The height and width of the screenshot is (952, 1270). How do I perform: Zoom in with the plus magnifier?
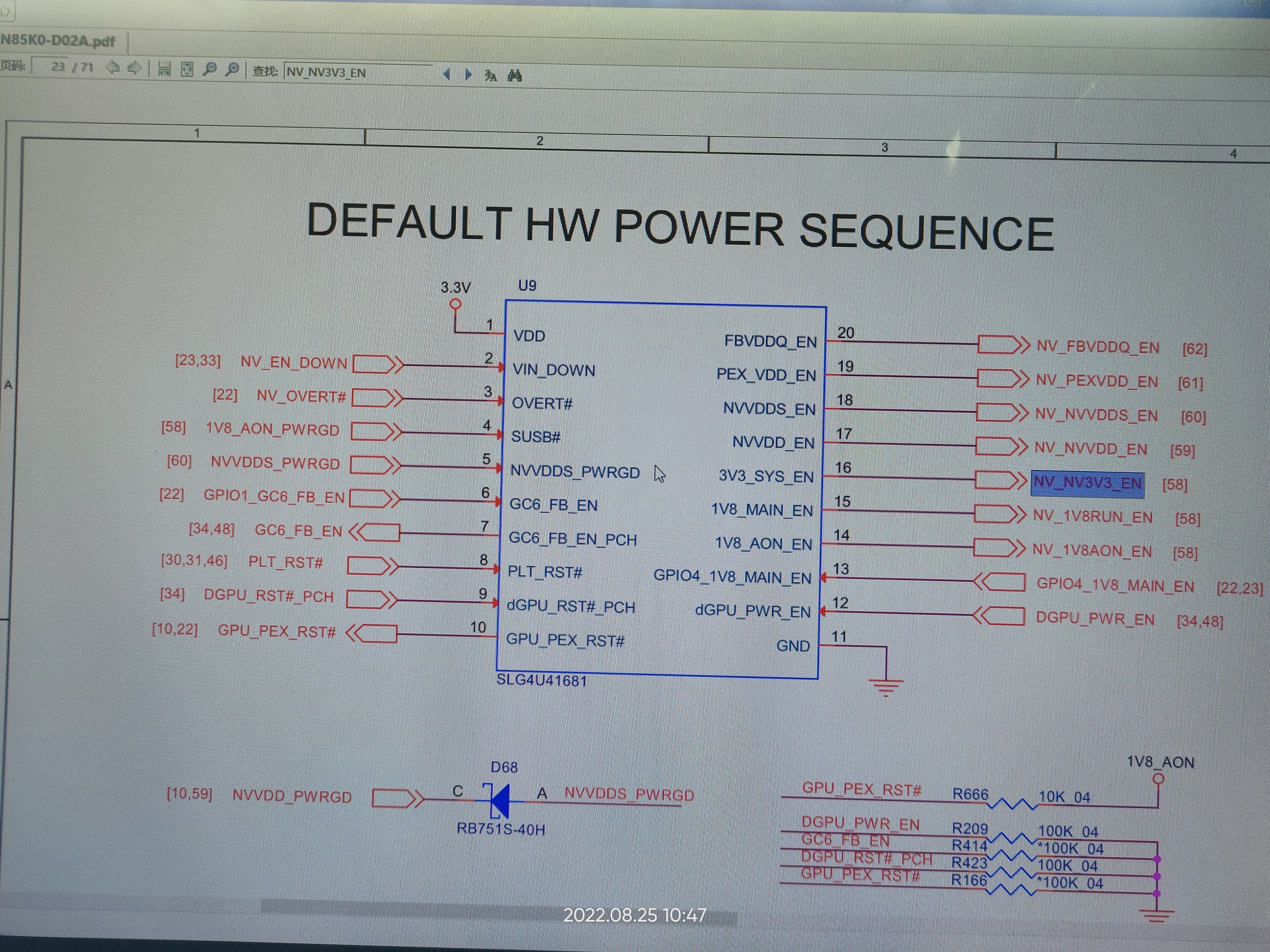233,70
